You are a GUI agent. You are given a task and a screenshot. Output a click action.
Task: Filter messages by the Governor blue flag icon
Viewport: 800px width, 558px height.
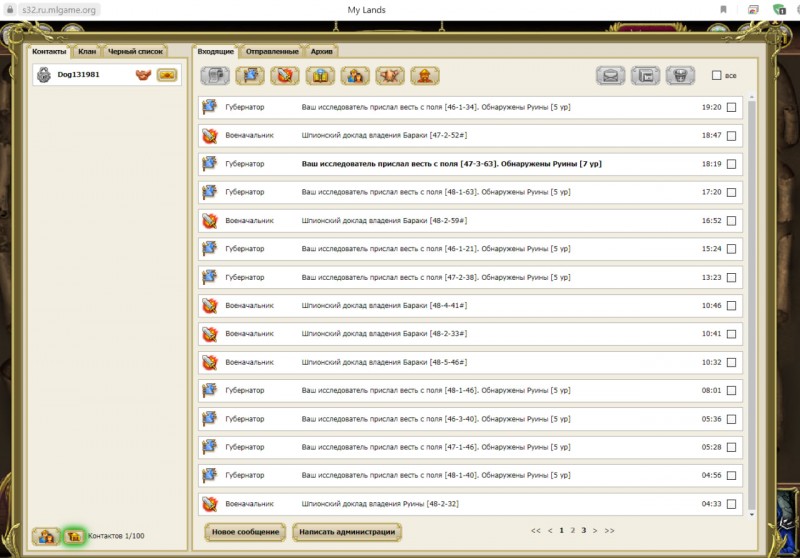click(x=250, y=75)
